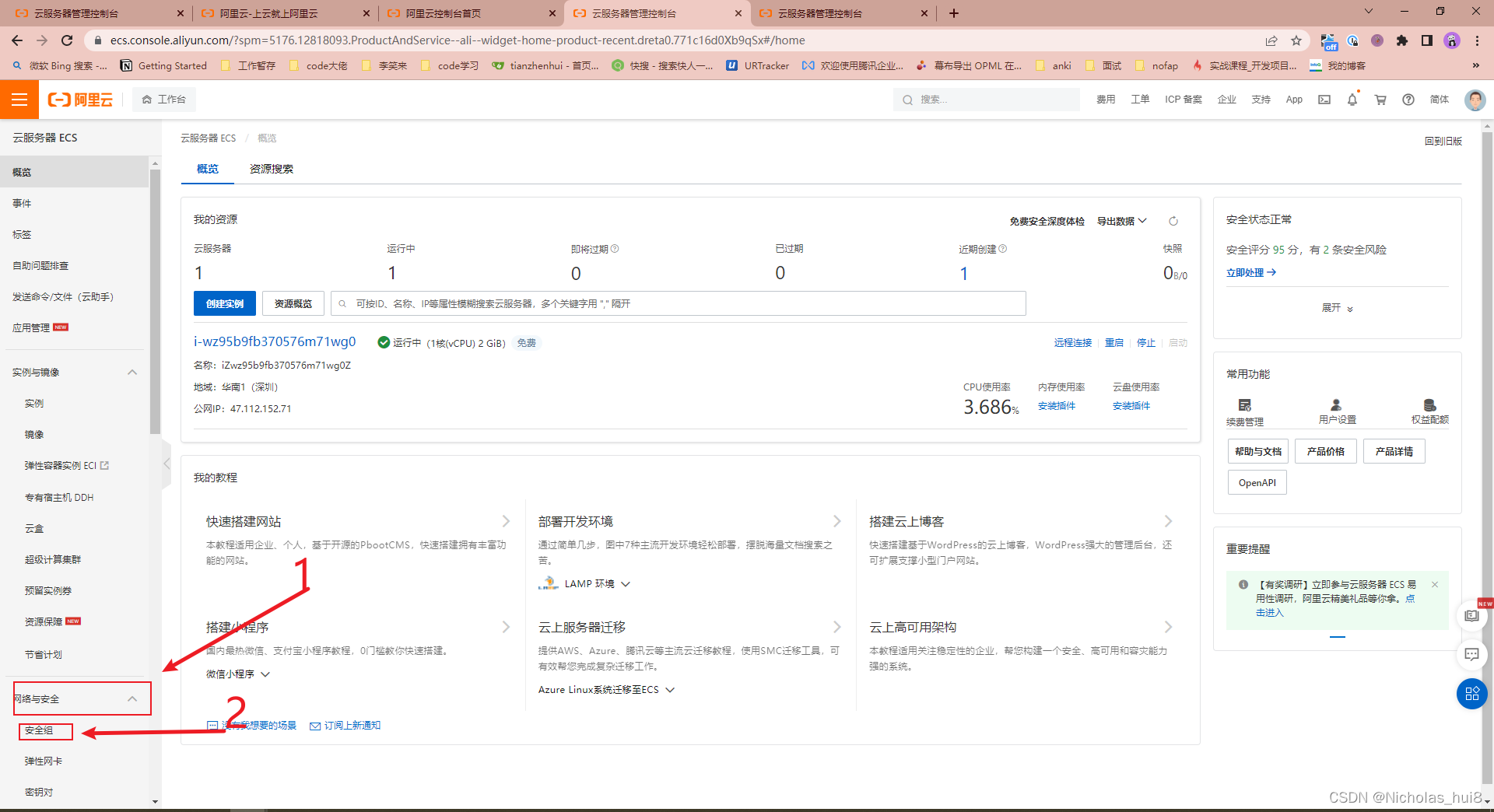Share this page via address bar icon
The height and width of the screenshot is (812, 1494).
point(1271,40)
